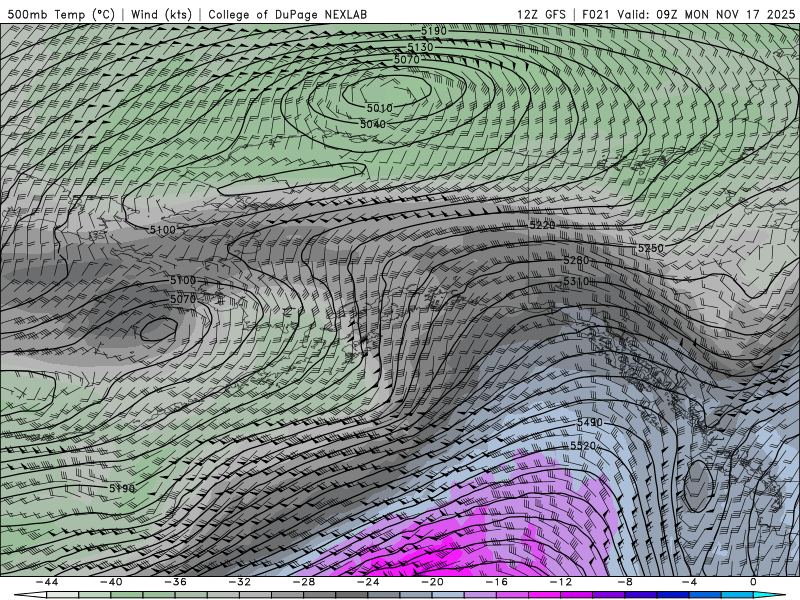This screenshot has width=800, height=600.
Task: Click the 5070 label beneath the 5100 label
Action: pyautogui.click(x=183, y=299)
